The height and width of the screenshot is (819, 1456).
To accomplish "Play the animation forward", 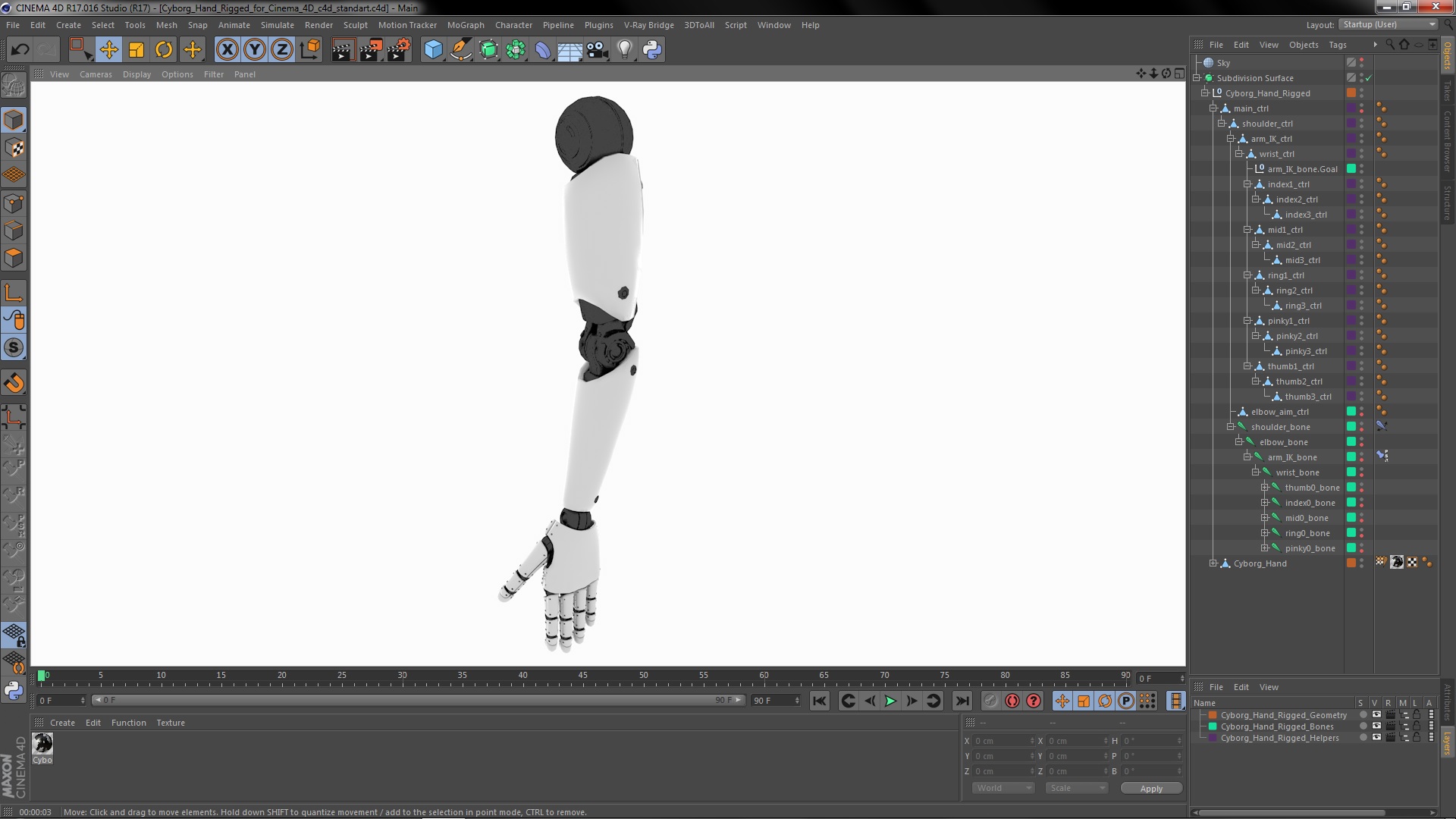I will point(890,701).
